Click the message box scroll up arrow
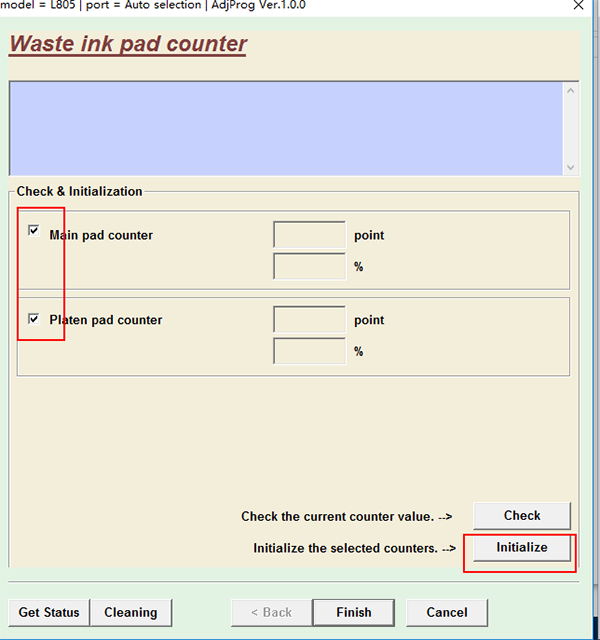 tap(571, 91)
